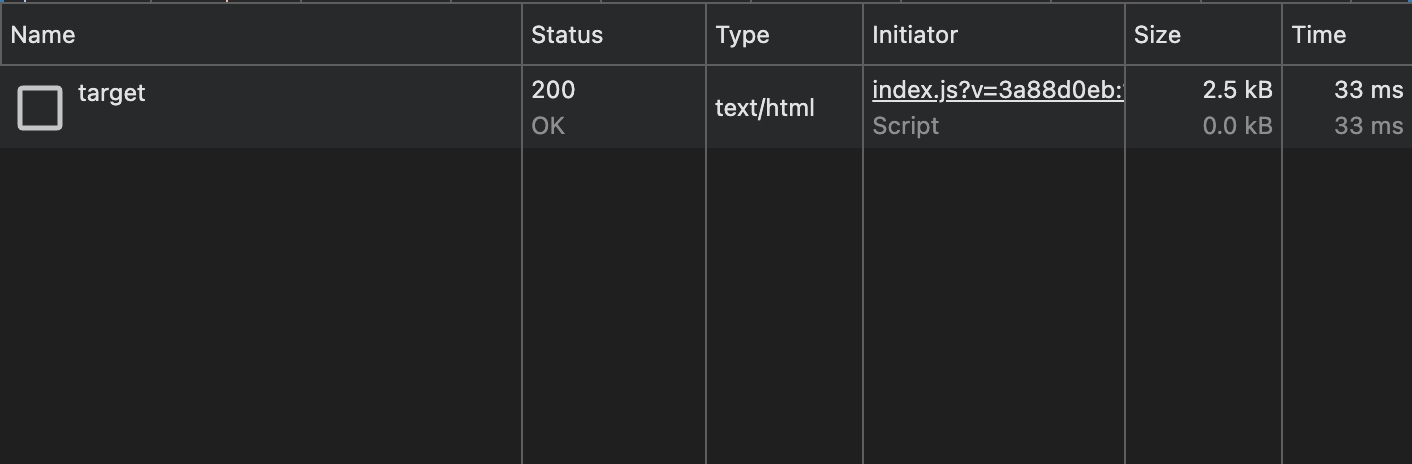Sort by the Type column header
This screenshot has width=1412, height=464.
pos(742,35)
